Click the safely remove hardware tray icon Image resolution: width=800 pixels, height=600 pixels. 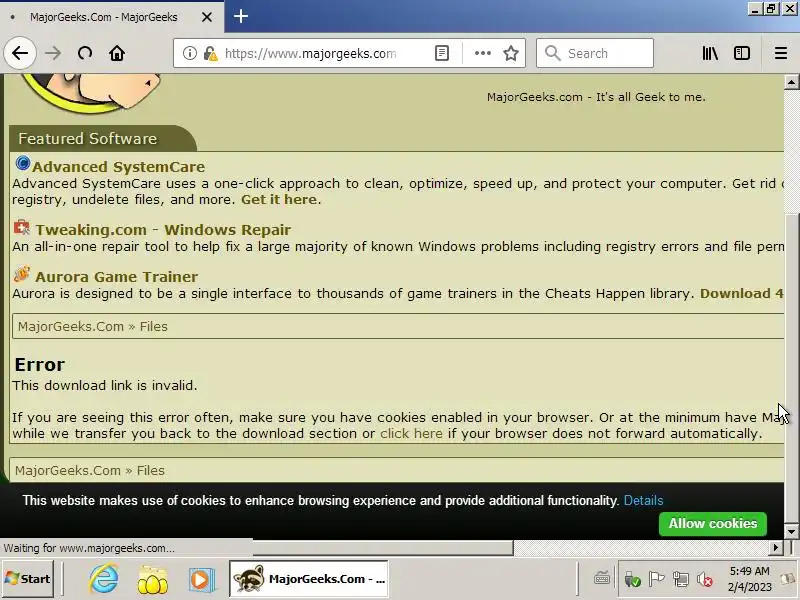632,580
